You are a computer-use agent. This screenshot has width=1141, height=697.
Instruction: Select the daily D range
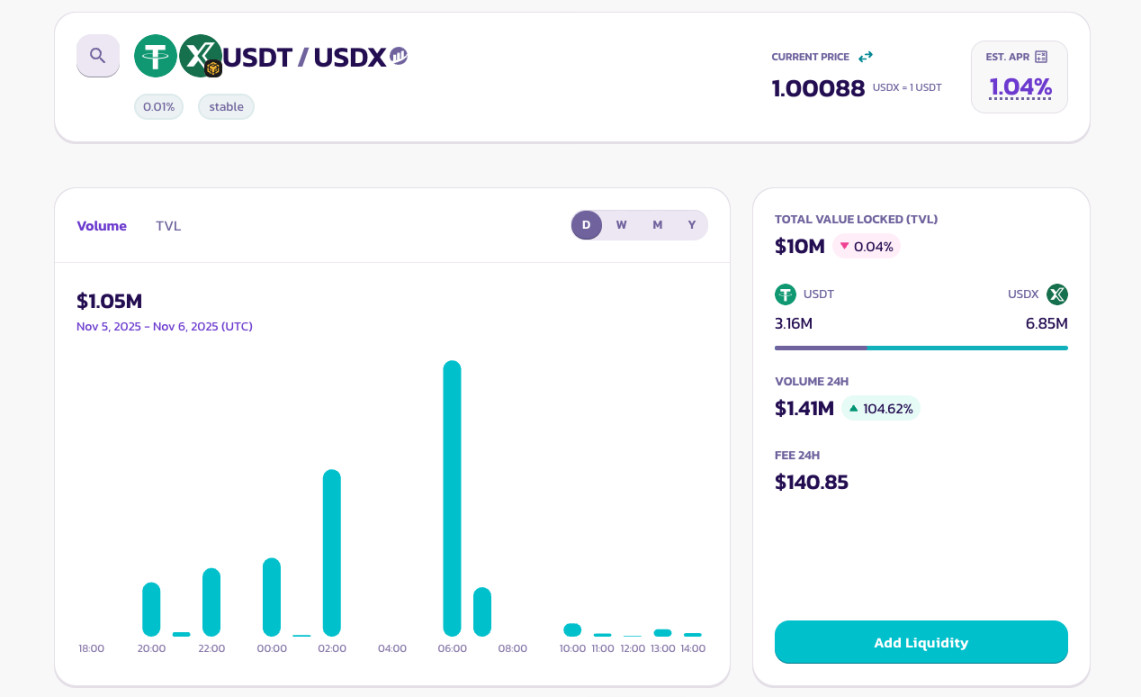(x=586, y=225)
